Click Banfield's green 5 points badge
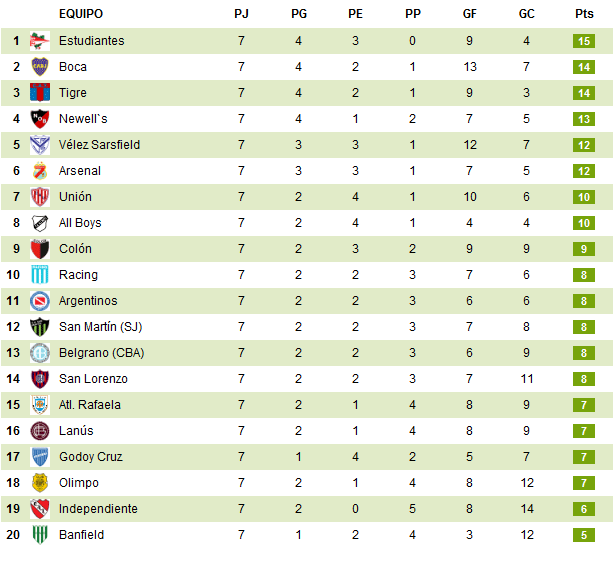Image resolution: width=613 pixels, height=562 pixels. [584, 535]
